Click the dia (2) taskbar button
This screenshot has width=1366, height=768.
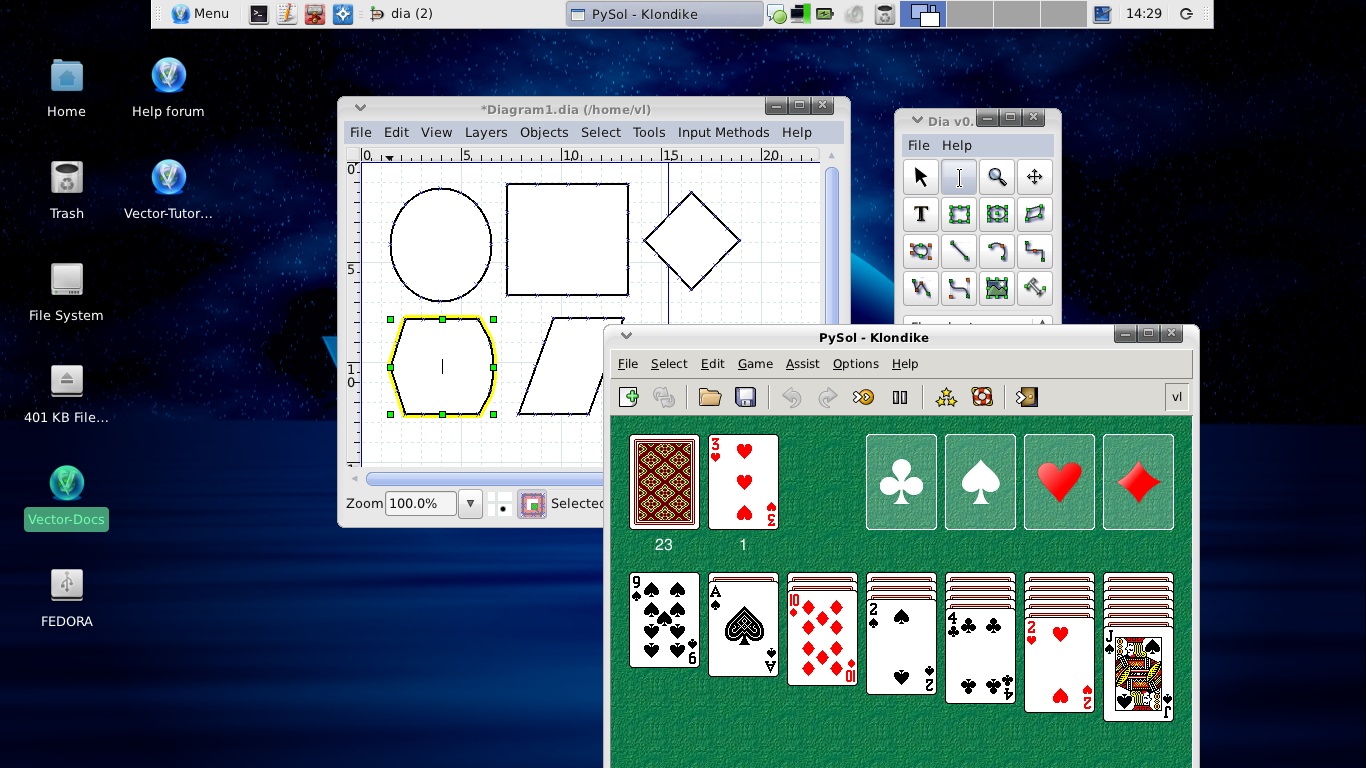[x=402, y=14]
